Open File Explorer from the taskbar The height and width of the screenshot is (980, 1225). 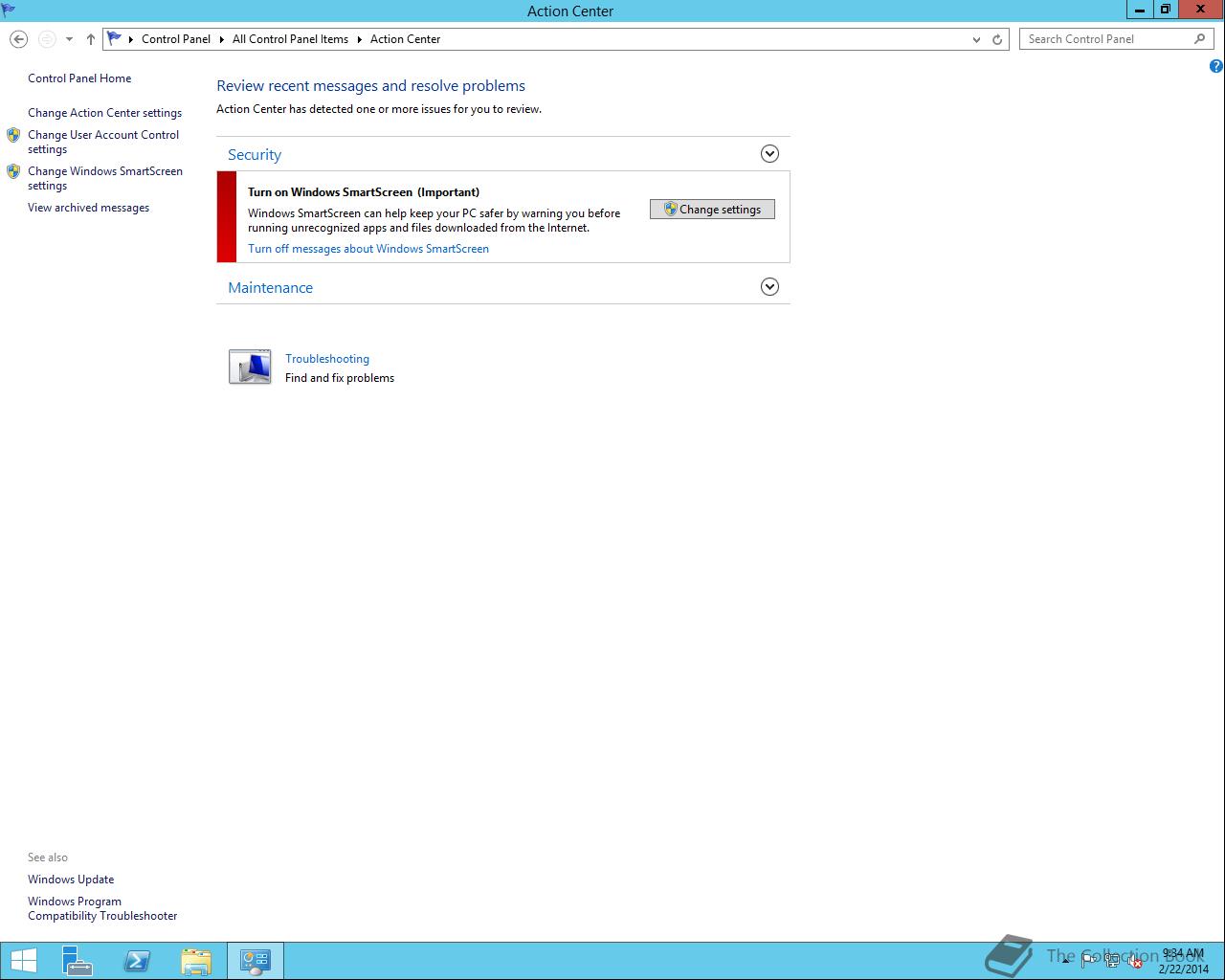(196, 961)
